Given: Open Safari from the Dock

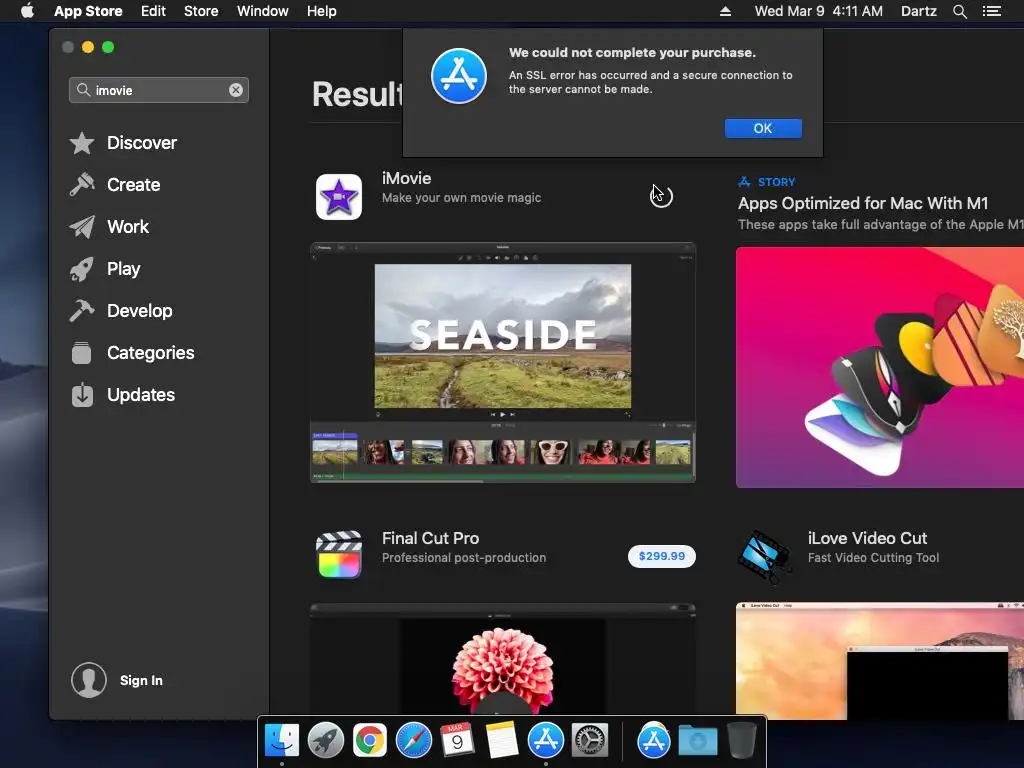Looking at the screenshot, I should [413, 740].
